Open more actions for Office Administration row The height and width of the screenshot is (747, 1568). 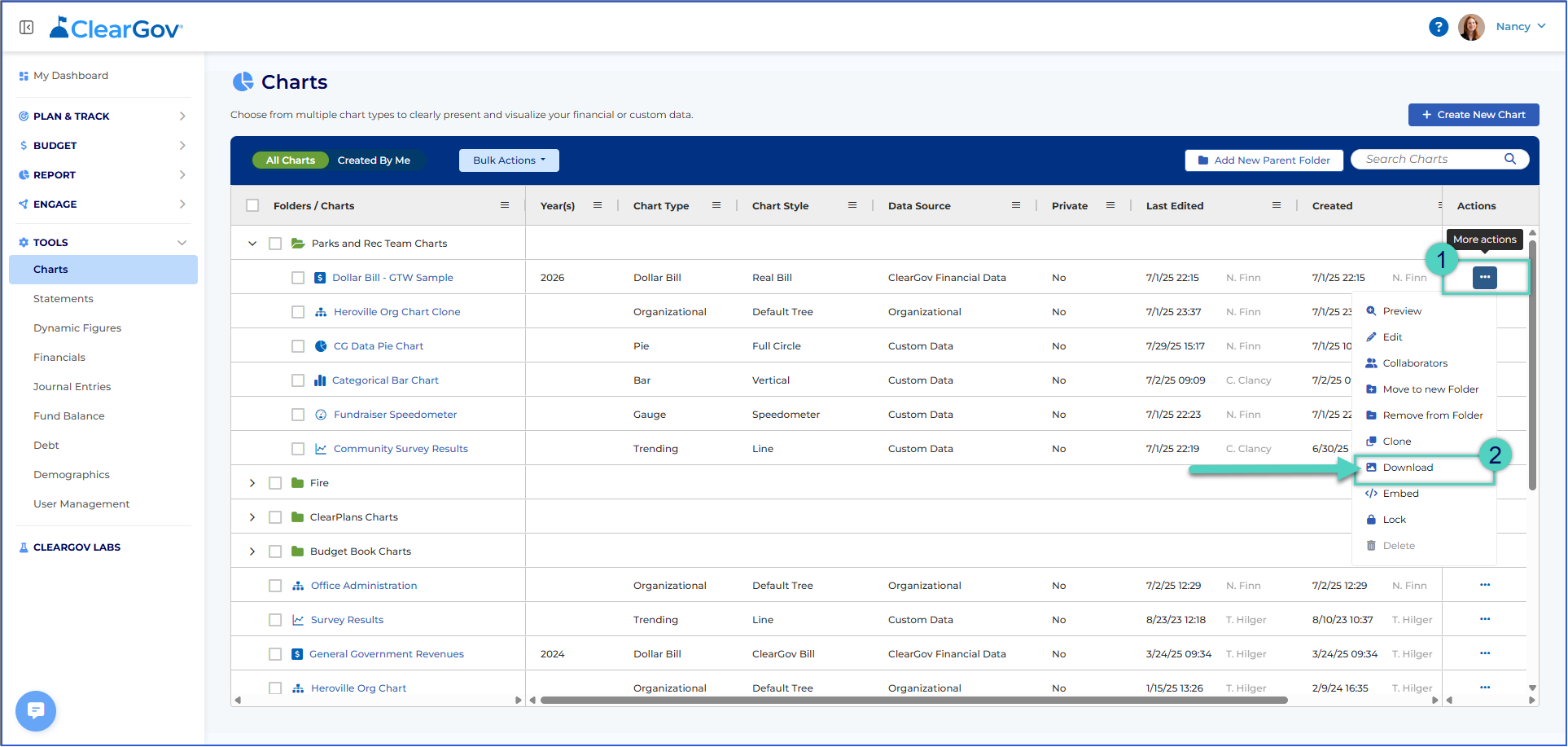(1485, 585)
